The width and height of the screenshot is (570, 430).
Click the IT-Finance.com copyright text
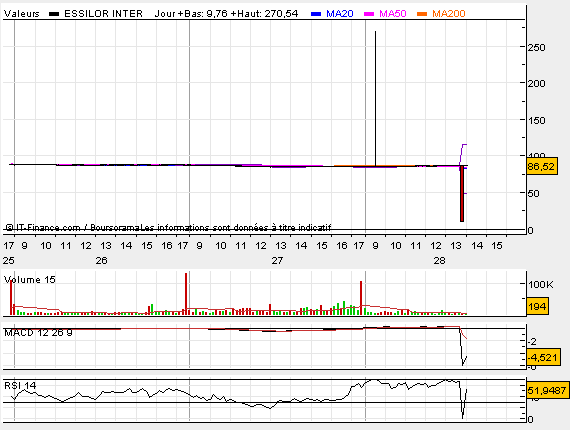tap(43, 228)
